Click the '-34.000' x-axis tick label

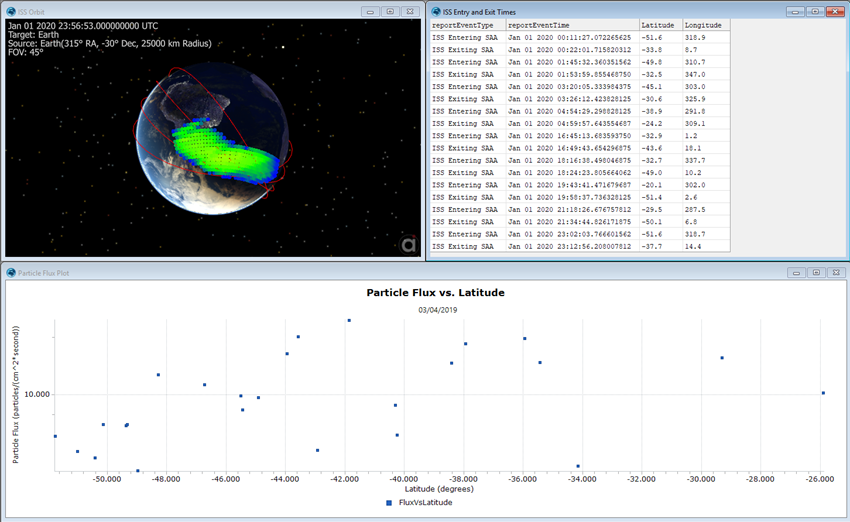582,479
